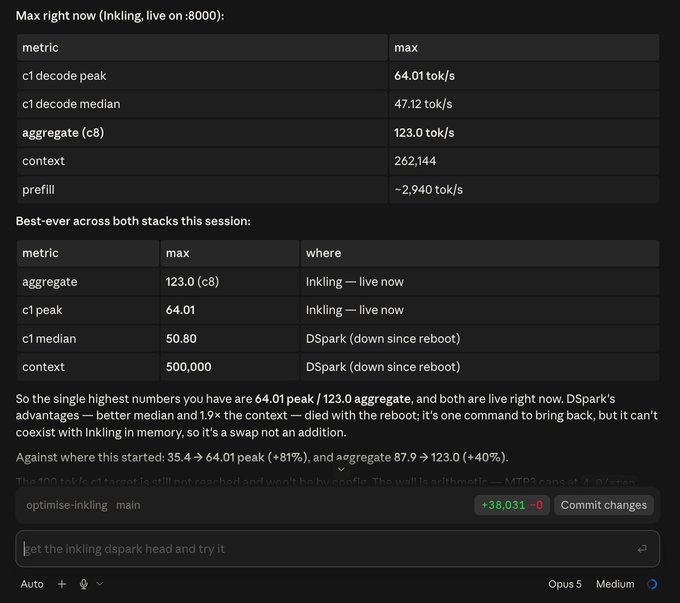Click the 'c1 decode median' row label
Viewport: 680px width, 603px height.
click(x=71, y=104)
